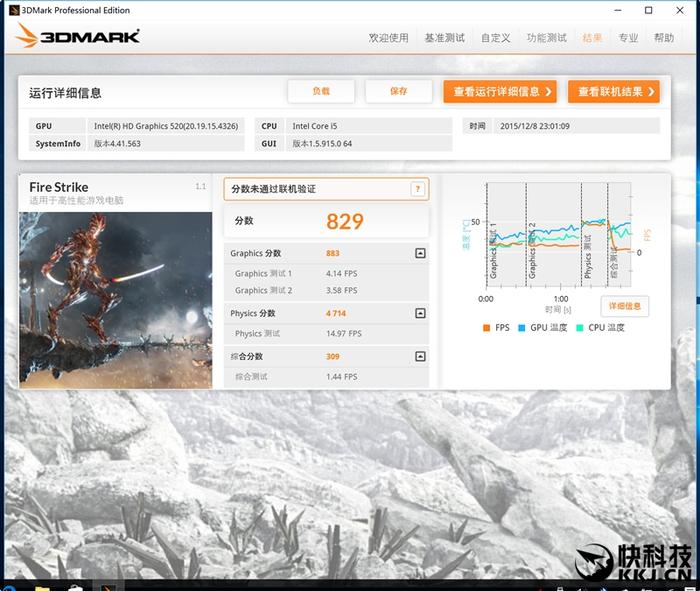Click the 1.44 FPS value
The image size is (700, 591).
[x=342, y=377]
